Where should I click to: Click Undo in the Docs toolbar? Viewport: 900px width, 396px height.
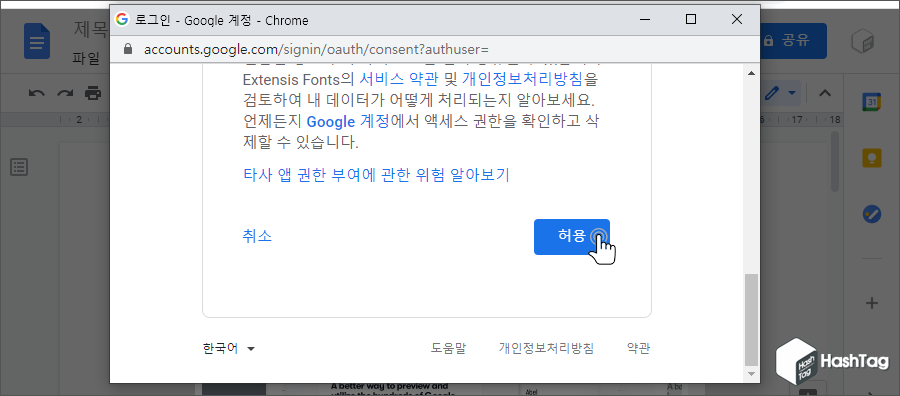point(37,92)
